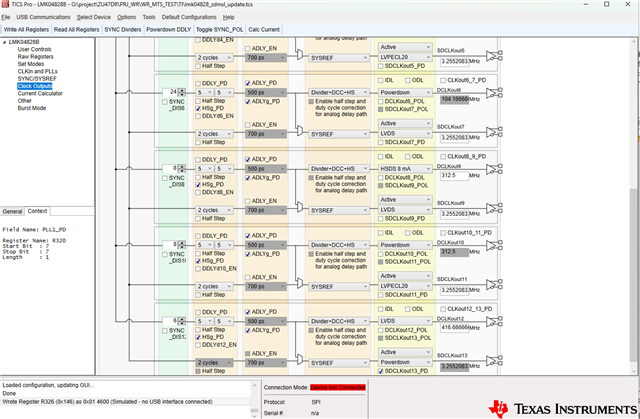Image resolution: width=640 pixels, height=419 pixels.
Task: Select Raw Registers in the tree
Action: [x=36, y=57]
